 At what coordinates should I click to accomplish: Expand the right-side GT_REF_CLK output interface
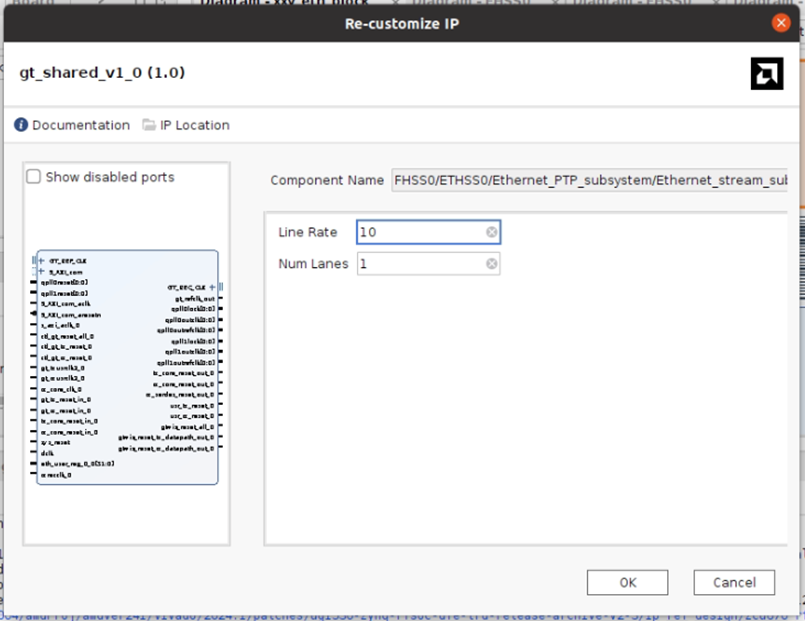pos(211,287)
